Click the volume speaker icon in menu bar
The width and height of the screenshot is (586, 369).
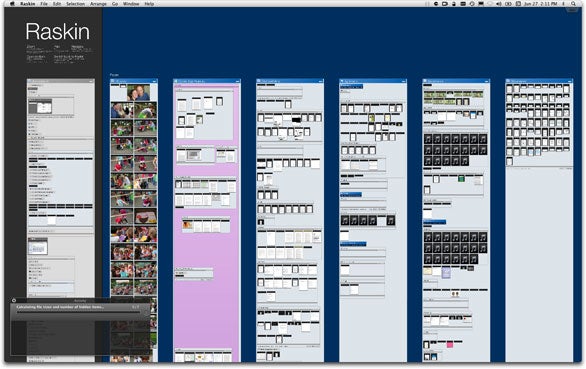coord(499,4)
